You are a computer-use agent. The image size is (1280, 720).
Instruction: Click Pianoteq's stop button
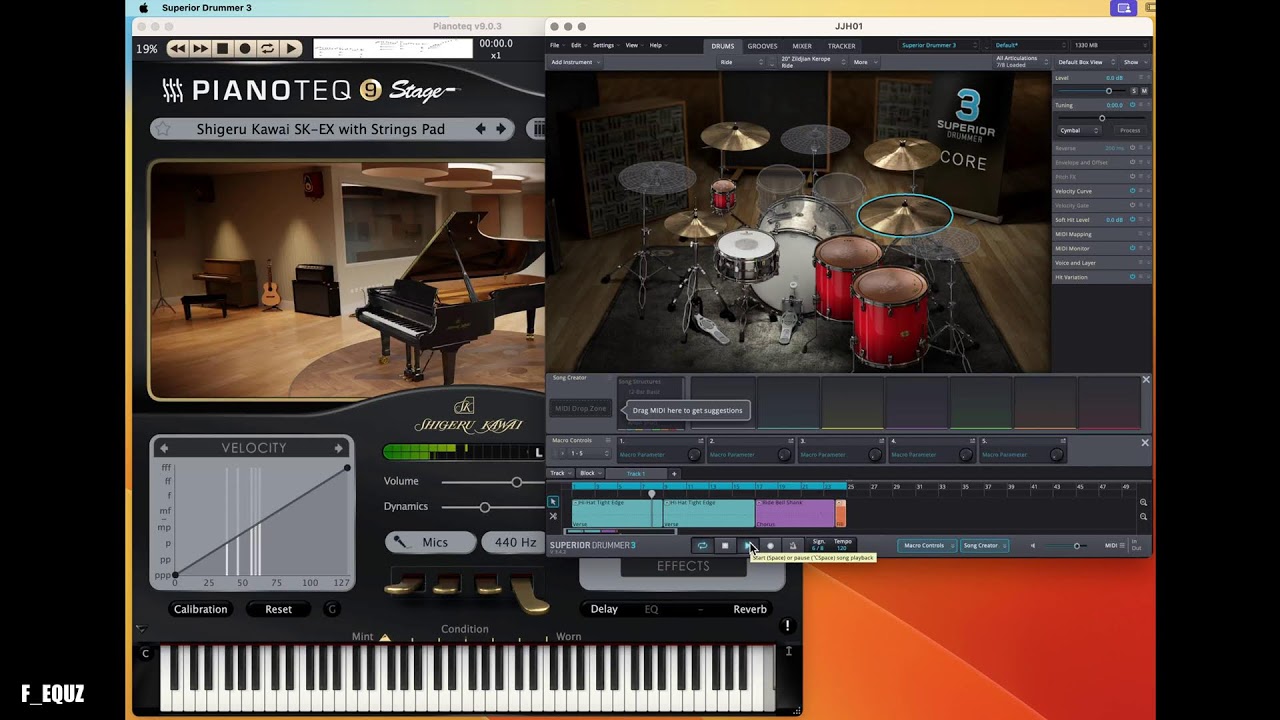[223, 48]
